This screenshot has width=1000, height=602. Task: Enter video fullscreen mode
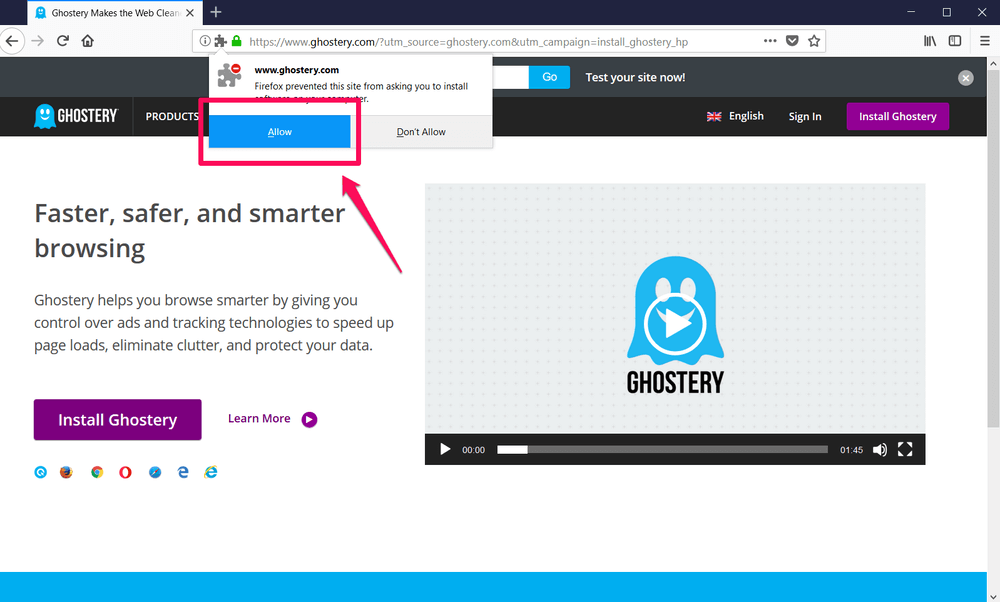pos(904,450)
